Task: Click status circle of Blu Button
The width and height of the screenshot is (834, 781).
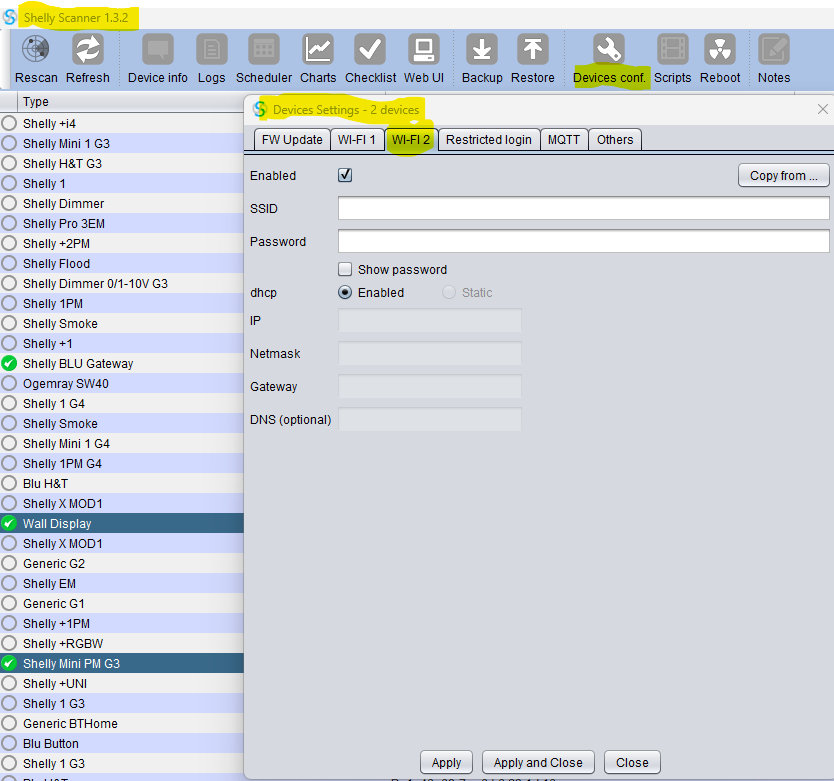Action: [x=9, y=743]
